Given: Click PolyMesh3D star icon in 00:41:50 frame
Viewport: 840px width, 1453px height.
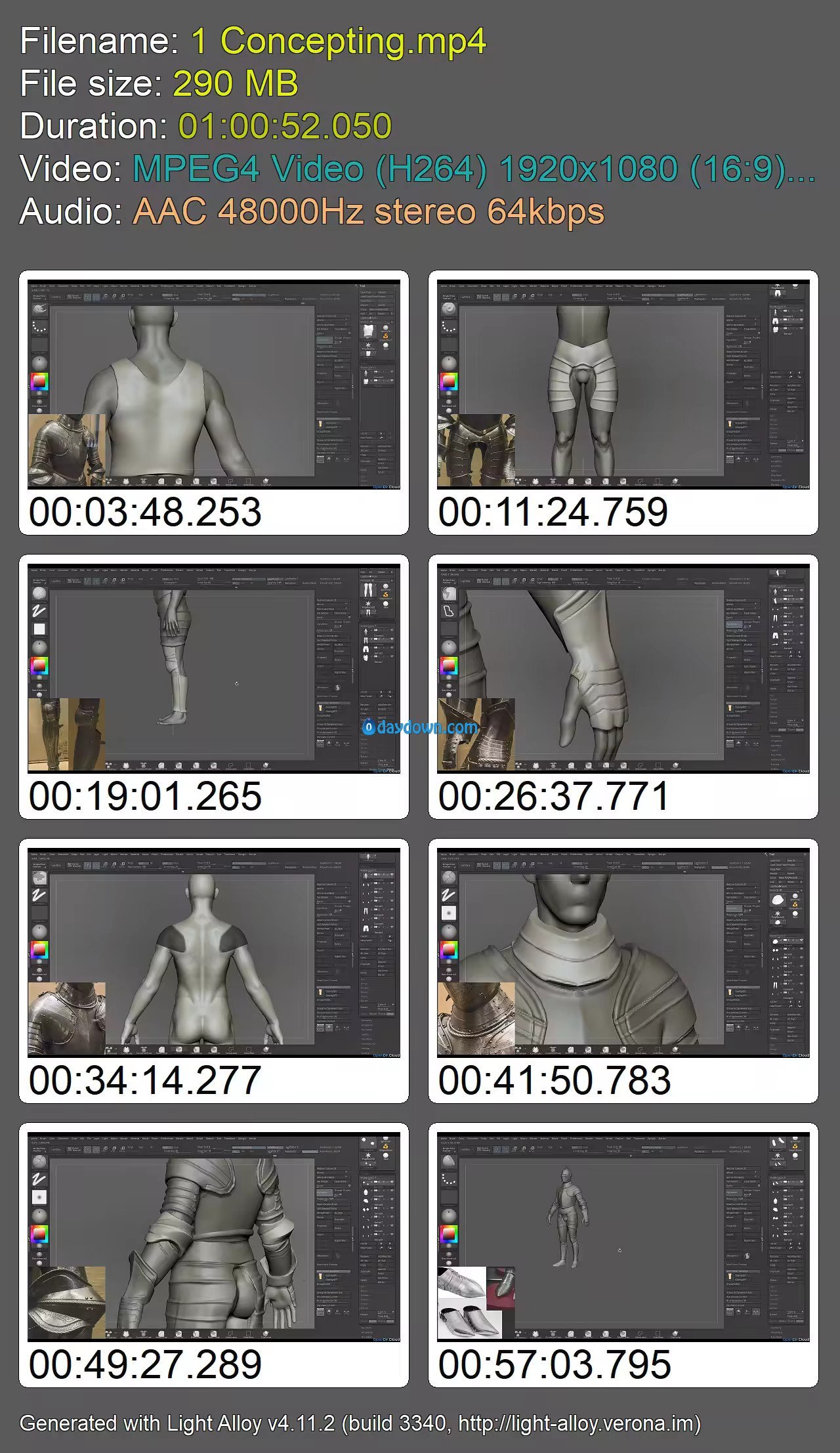Looking at the screenshot, I should [x=778, y=913].
